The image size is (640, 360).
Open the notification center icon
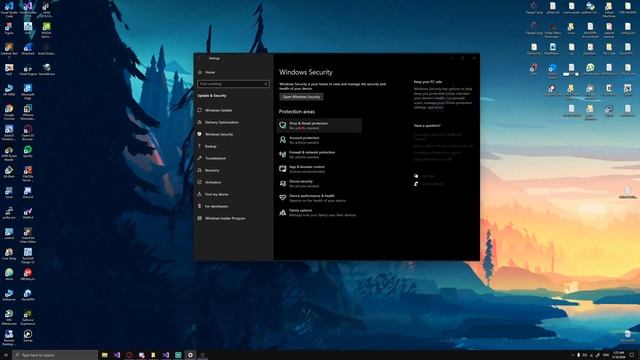click(632, 355)
